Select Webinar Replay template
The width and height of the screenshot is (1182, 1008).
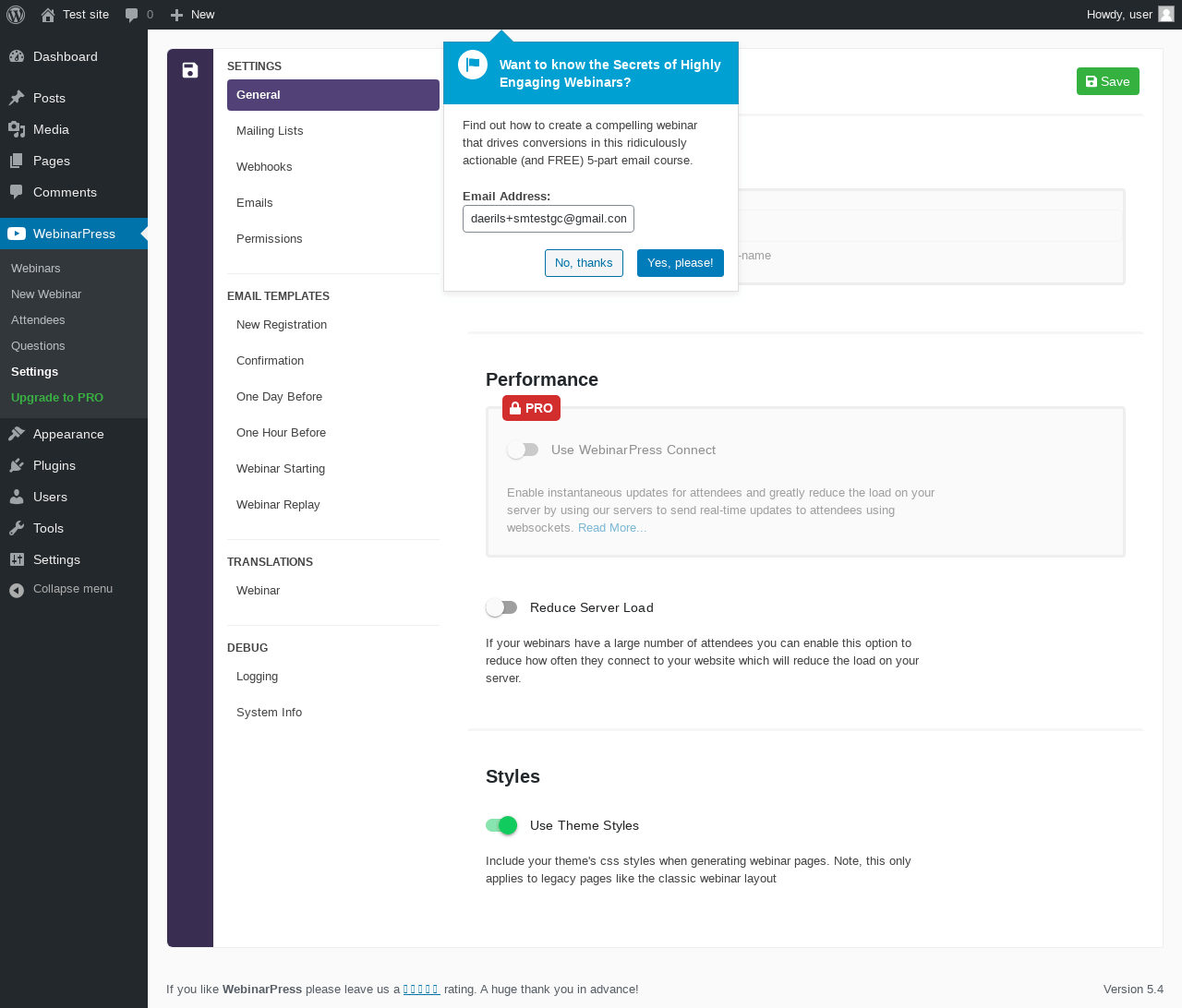[333, 505]
